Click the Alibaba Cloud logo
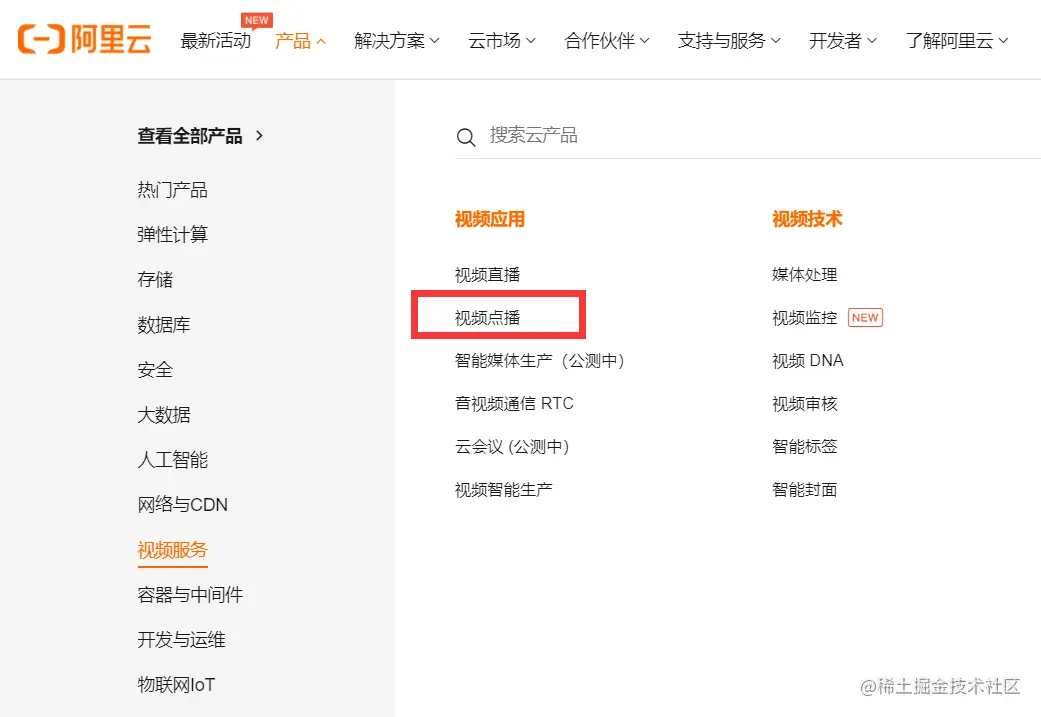1041x717 pixels. pyautogui.click(x=84, y=40)
